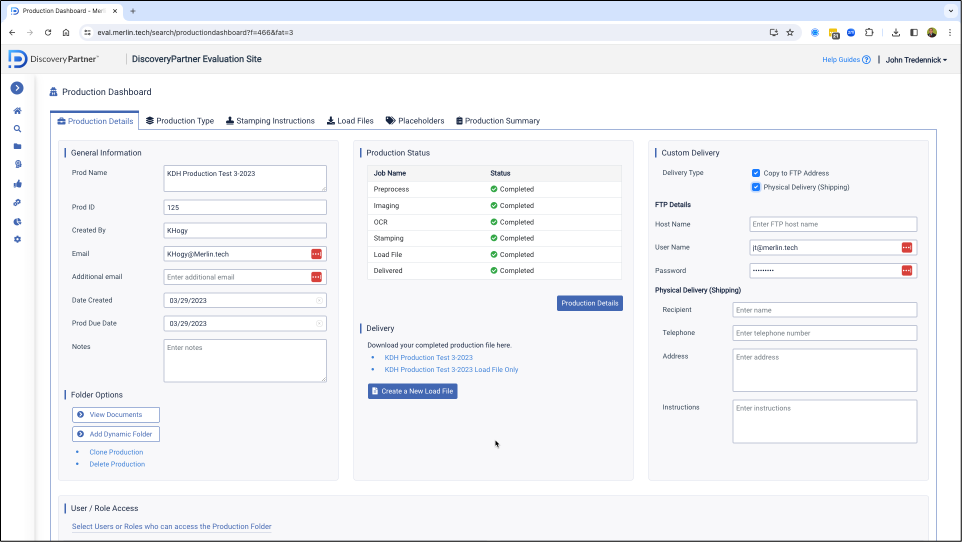Open the Production Summary tab

coord(498,121)
